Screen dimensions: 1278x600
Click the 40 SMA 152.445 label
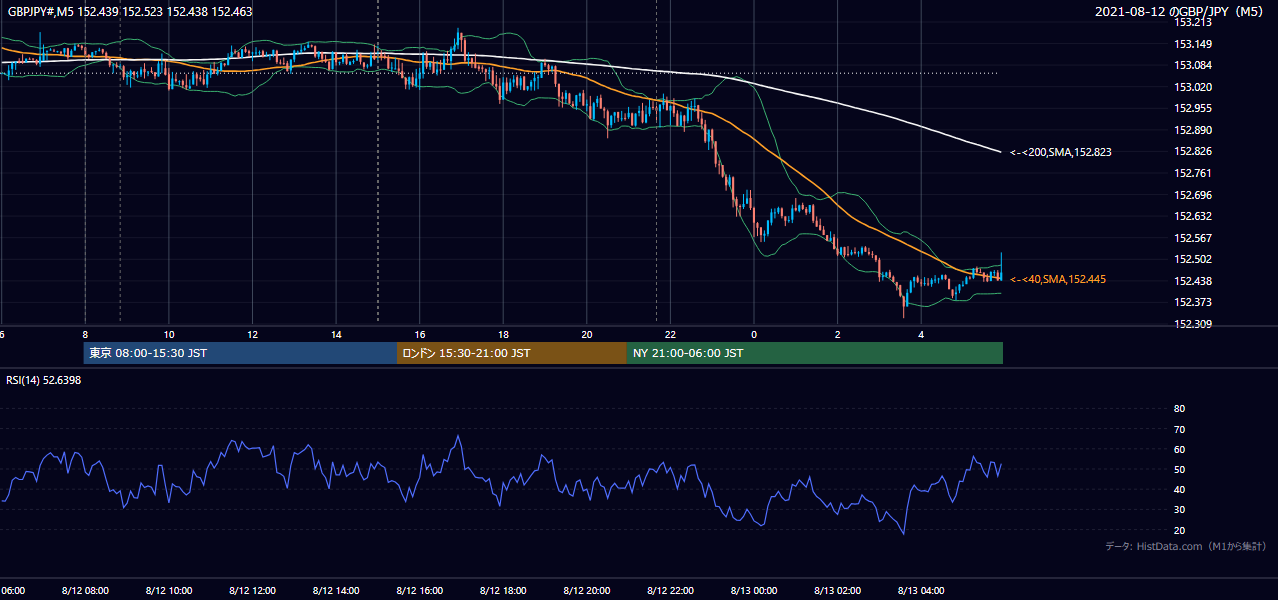[1058, 279]
